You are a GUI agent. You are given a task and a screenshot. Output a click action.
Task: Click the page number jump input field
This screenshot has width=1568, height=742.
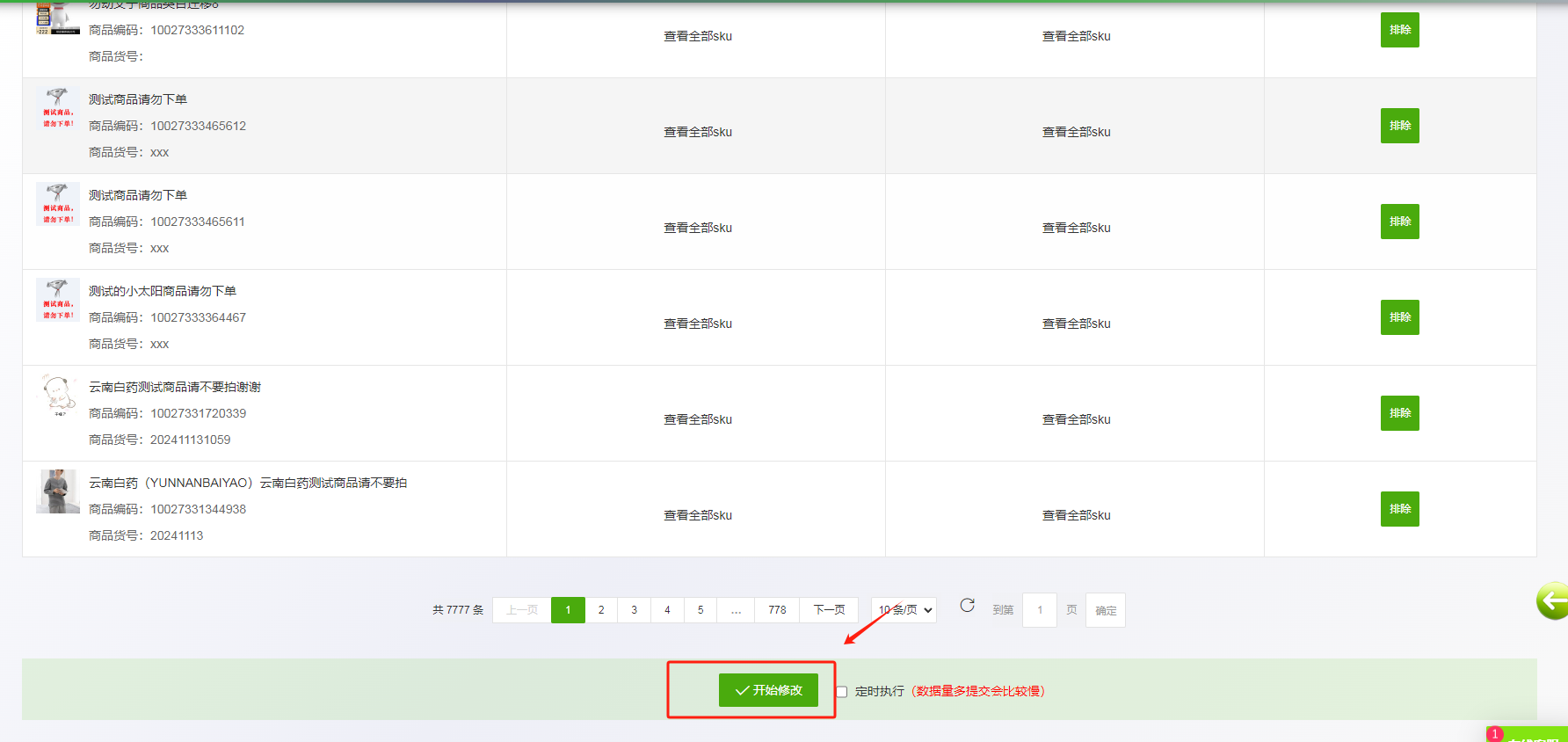point(1040,610)
